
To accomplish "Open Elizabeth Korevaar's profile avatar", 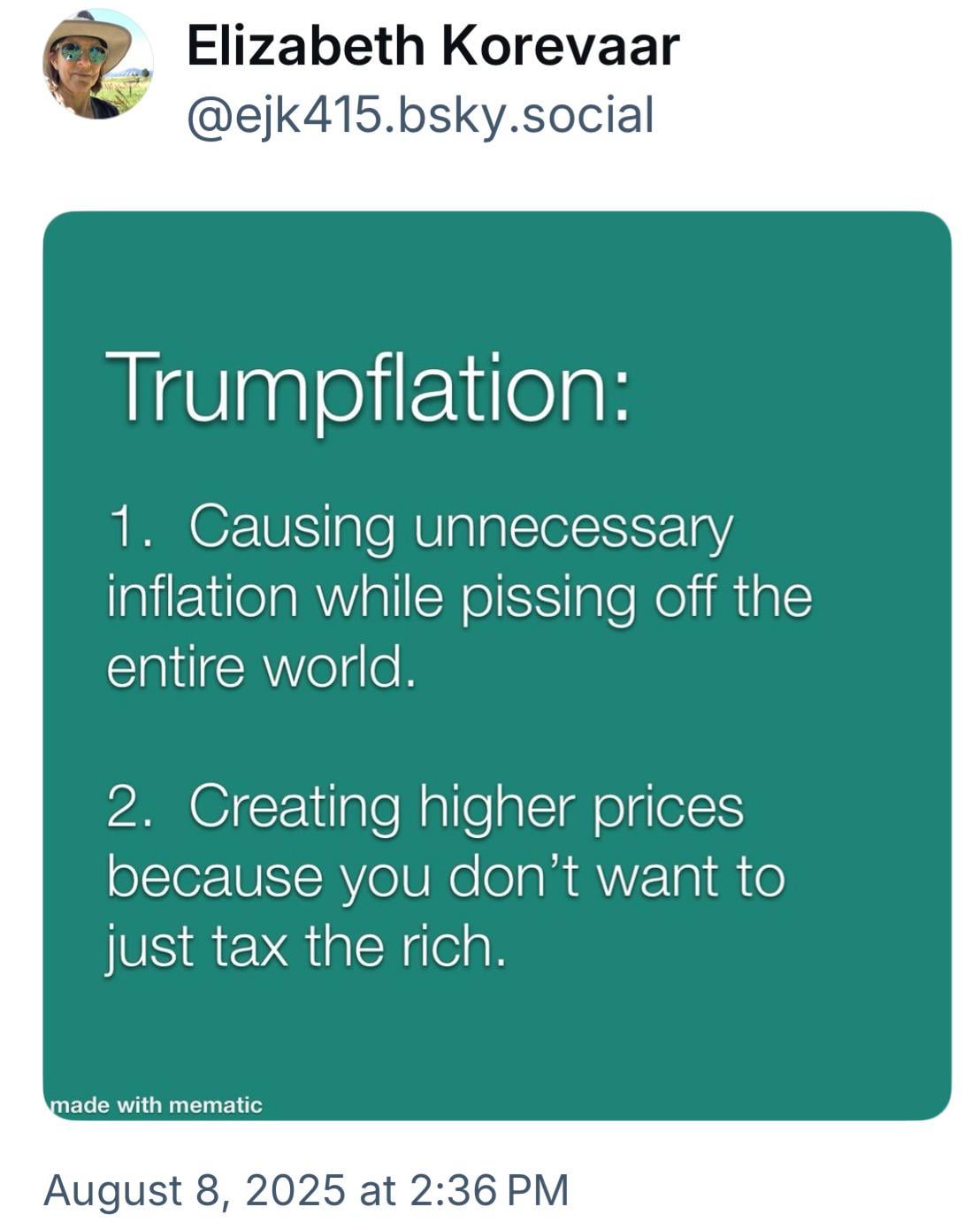I will click(98, 65).
